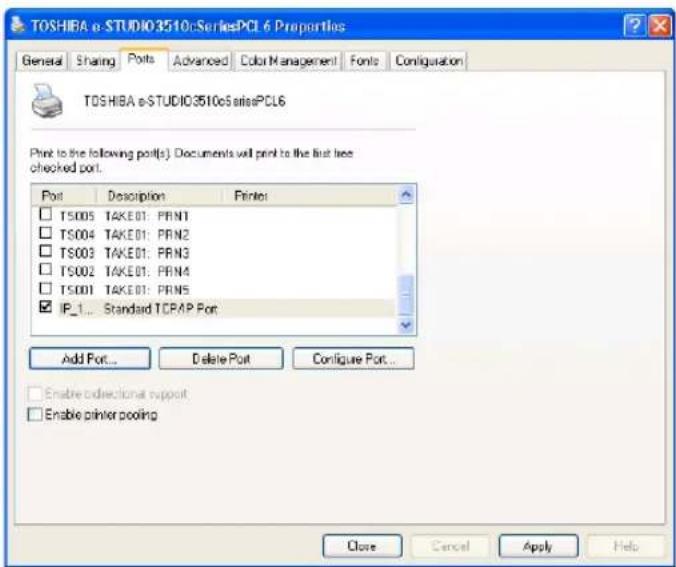
Task: Click the large TOSHIBA printer icon
Action: pos(47,100)
